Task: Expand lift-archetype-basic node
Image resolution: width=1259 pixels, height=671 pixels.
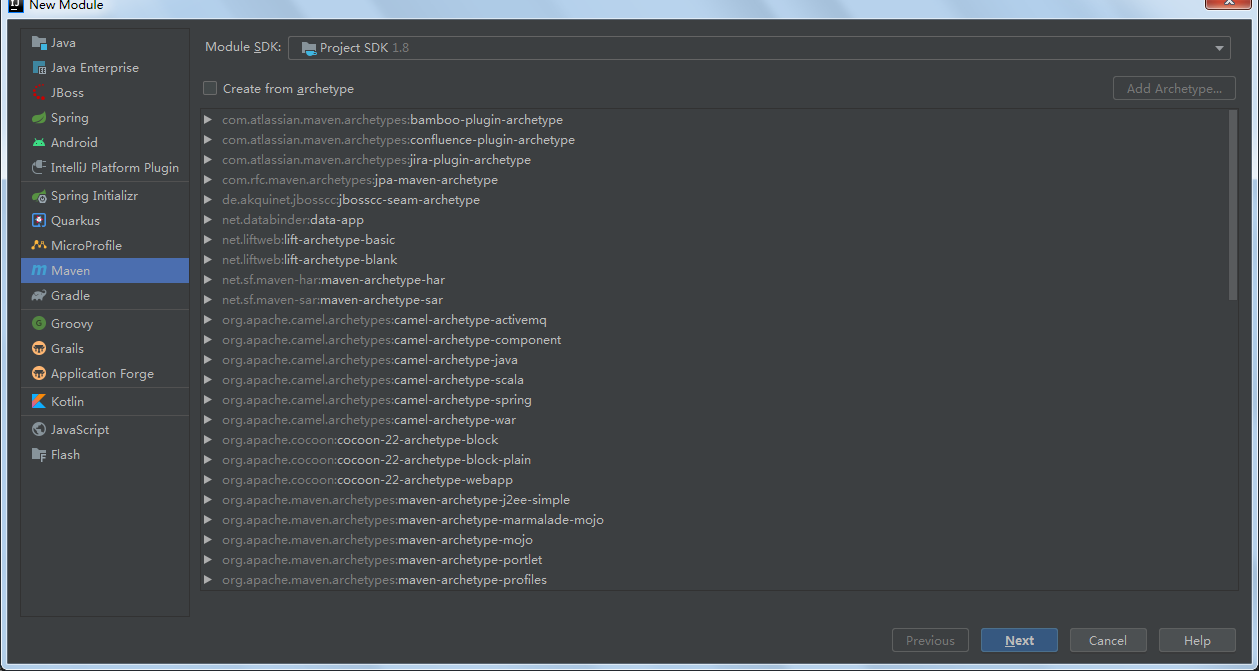Action: point(208,240)
